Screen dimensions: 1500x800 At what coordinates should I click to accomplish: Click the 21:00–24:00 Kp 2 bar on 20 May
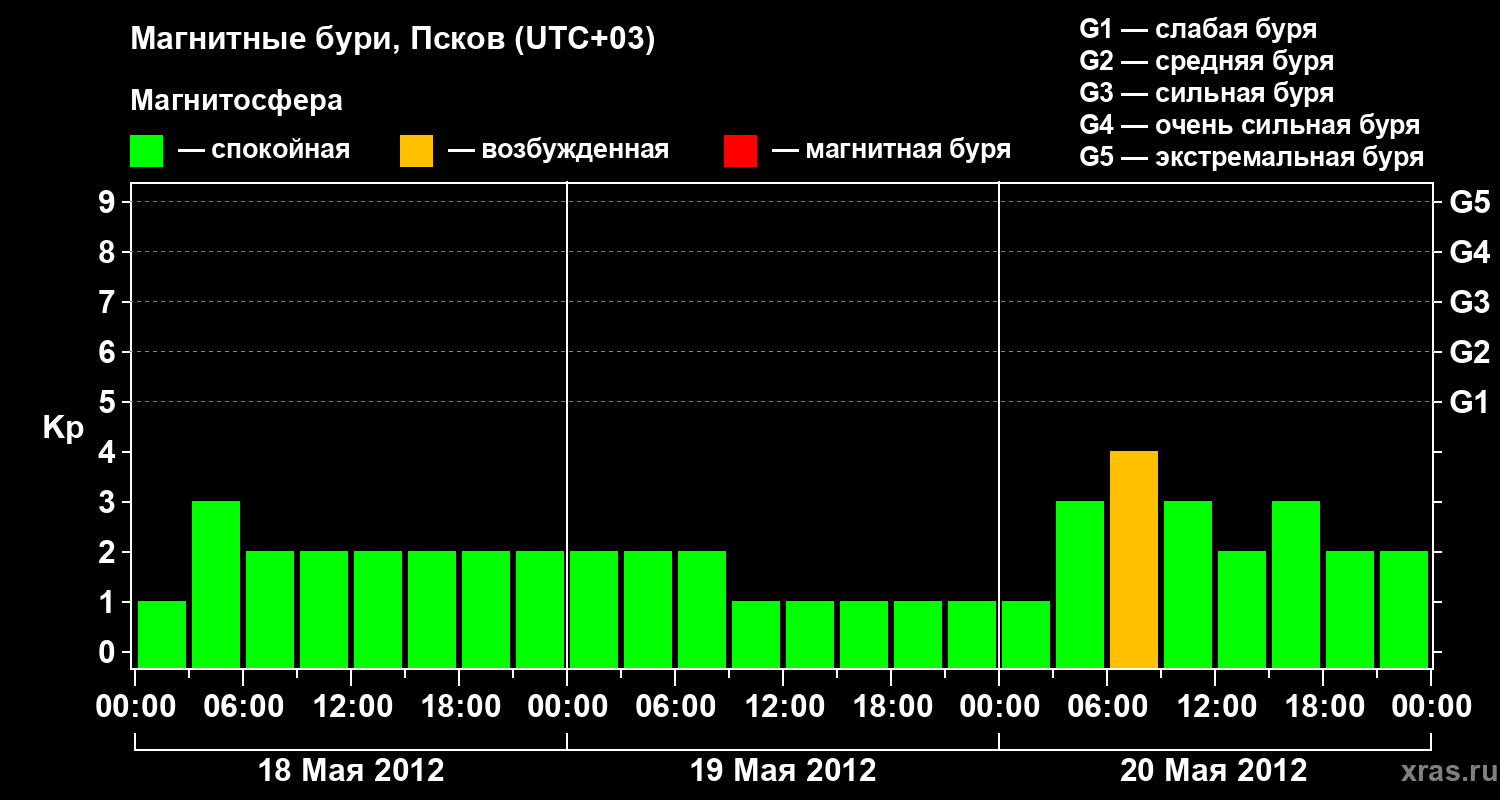pos(1404,609)
